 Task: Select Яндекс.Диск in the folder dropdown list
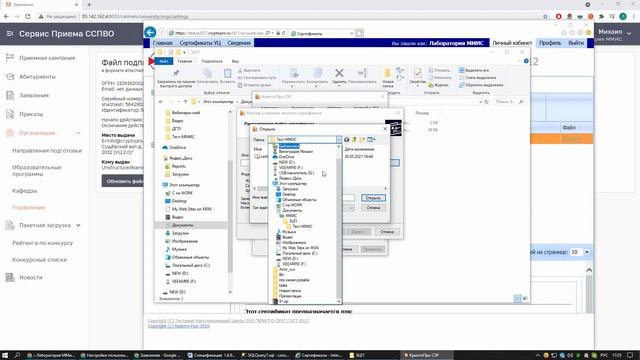tap(290, 178)
